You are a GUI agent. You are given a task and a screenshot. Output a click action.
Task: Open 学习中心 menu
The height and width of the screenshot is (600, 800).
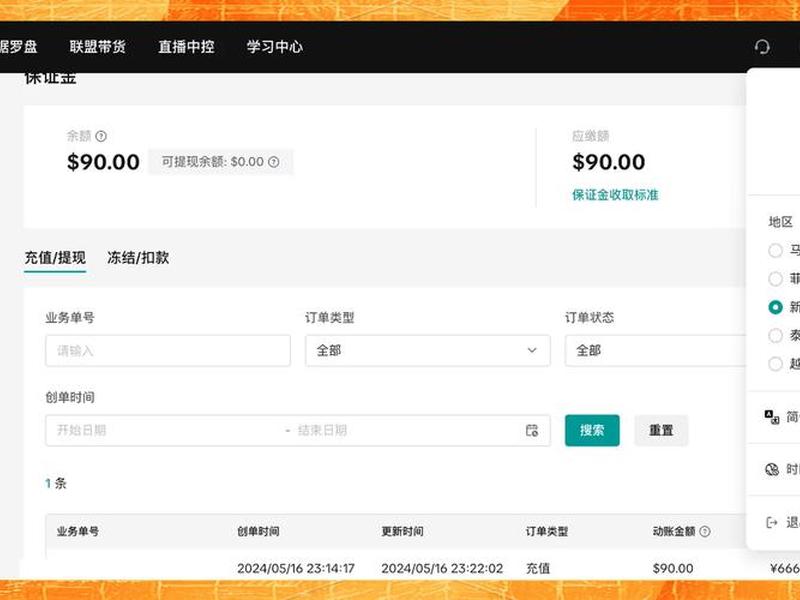[274, 47]
